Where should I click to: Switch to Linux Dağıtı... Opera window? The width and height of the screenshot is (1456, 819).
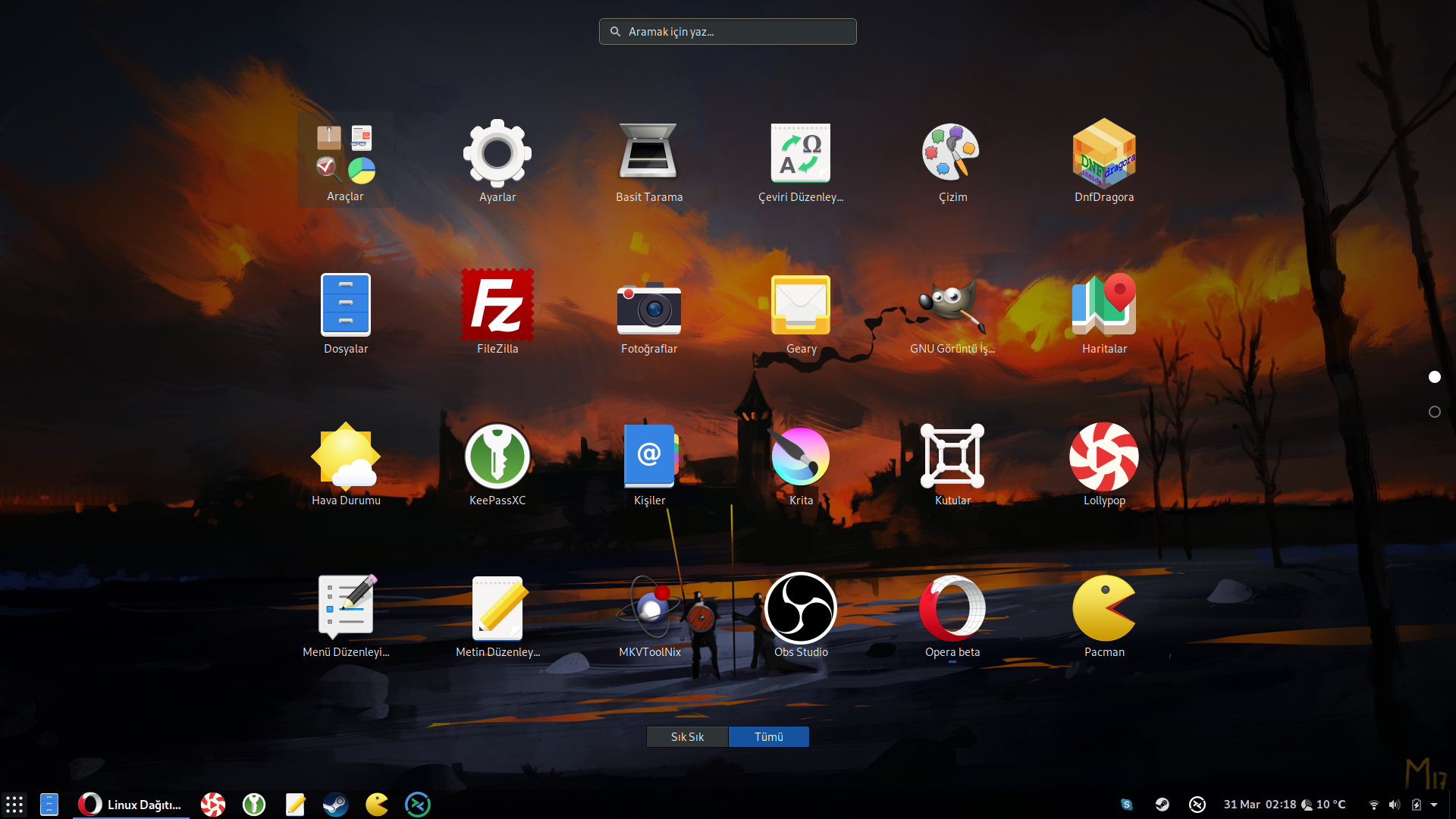pos(131,804)
